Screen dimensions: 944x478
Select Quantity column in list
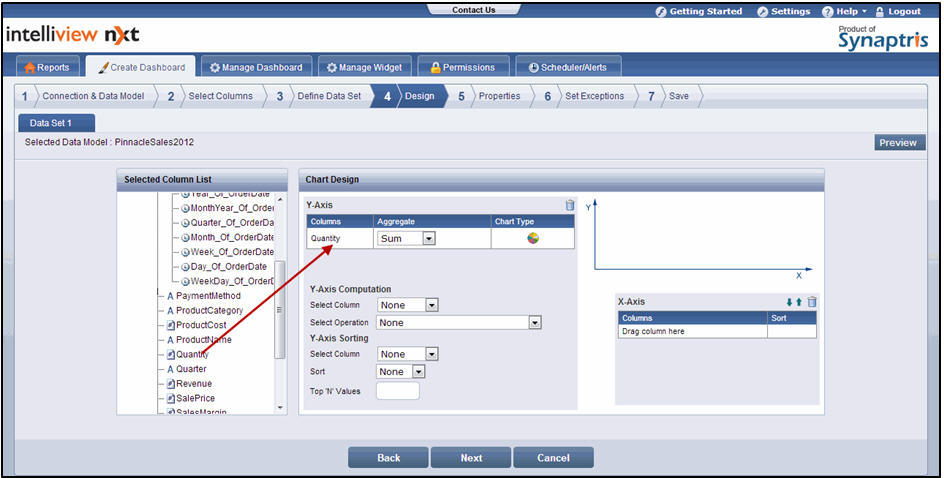(187, 355)
